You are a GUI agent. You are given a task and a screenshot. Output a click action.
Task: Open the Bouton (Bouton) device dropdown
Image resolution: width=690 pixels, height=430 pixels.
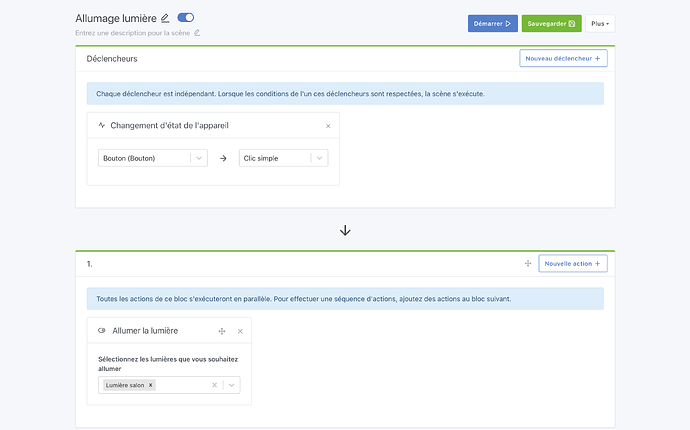point(198,158)
